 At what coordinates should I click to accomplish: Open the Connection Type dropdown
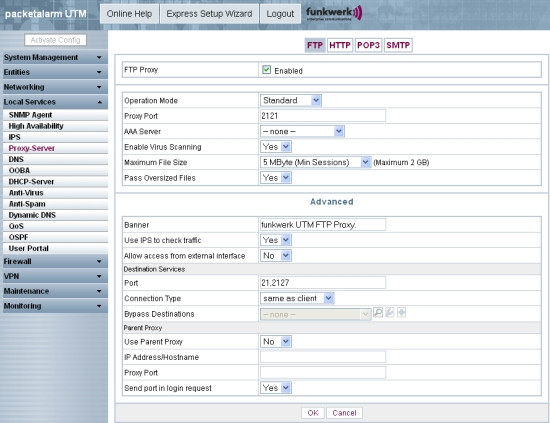(297, 298)
